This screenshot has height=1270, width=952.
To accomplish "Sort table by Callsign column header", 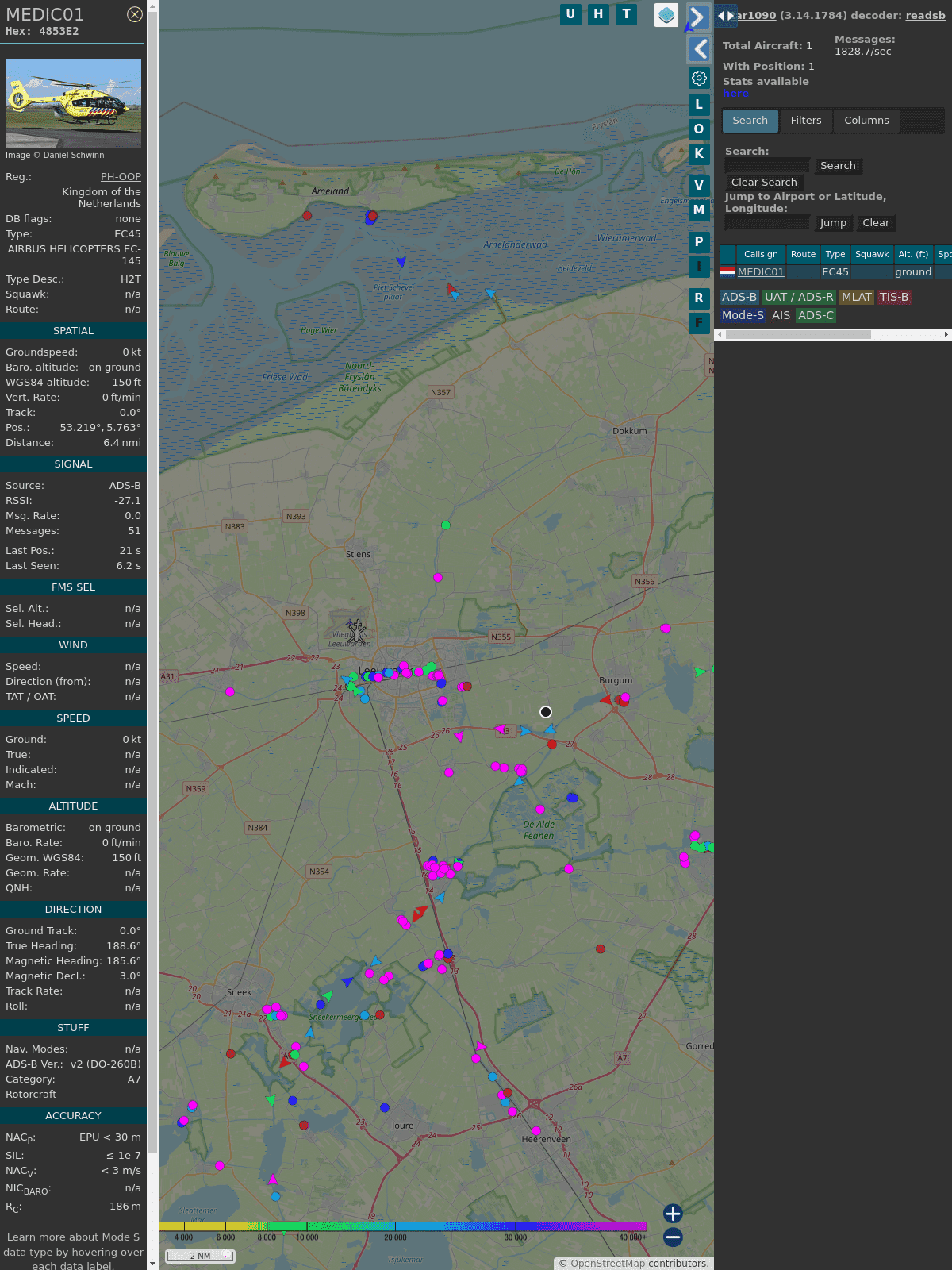I will tap(760, 254).
